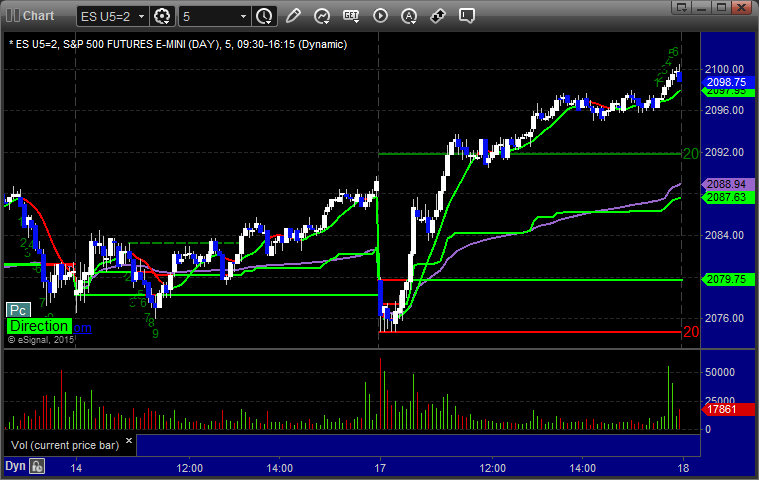
Task: Click the empty blue study tab strip
Action: click(x=418, y=445)
